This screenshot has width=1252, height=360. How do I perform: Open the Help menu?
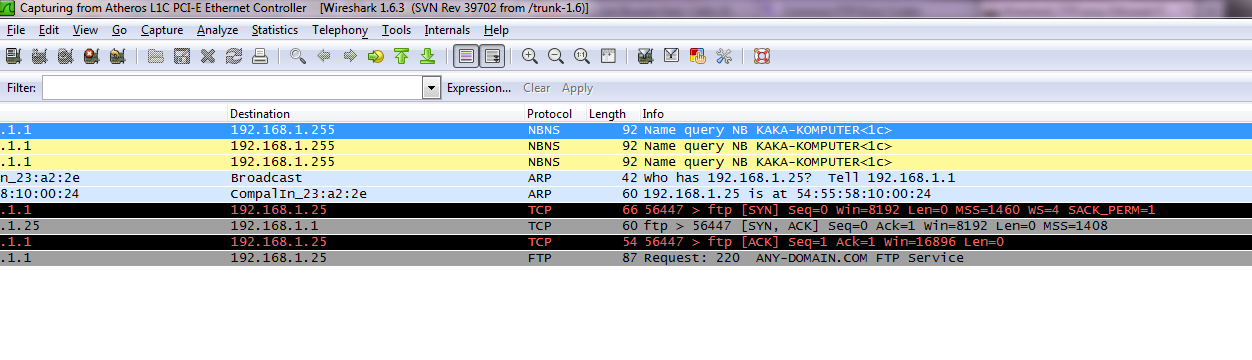tap(497, 30)
